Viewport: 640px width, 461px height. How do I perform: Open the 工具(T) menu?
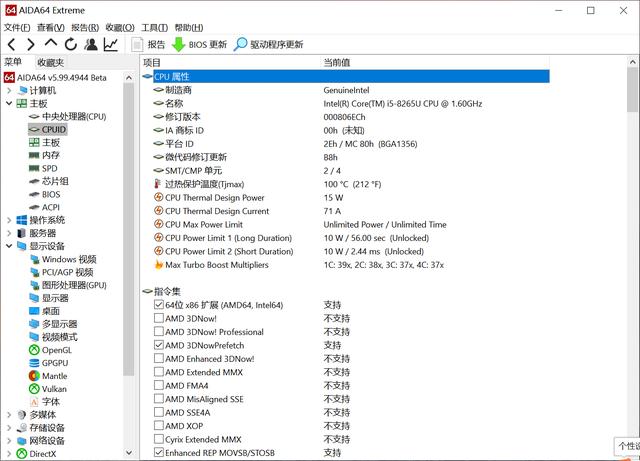click(154, 27)
